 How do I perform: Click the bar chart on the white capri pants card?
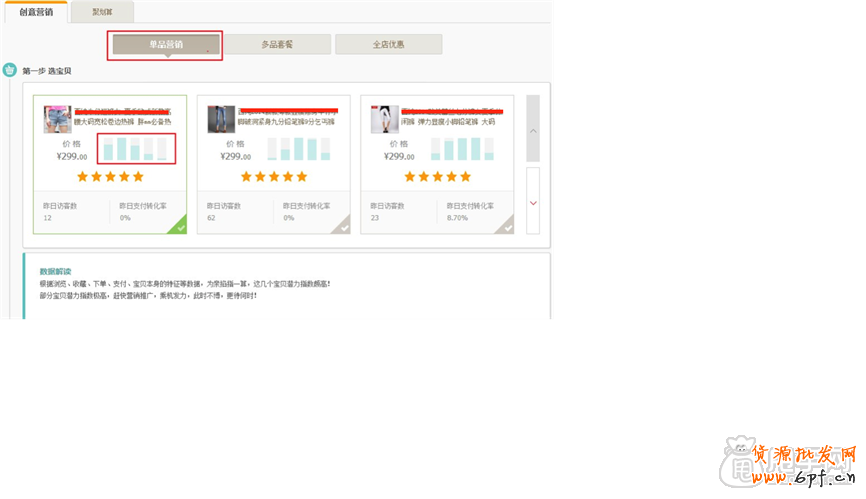[462, 149]
